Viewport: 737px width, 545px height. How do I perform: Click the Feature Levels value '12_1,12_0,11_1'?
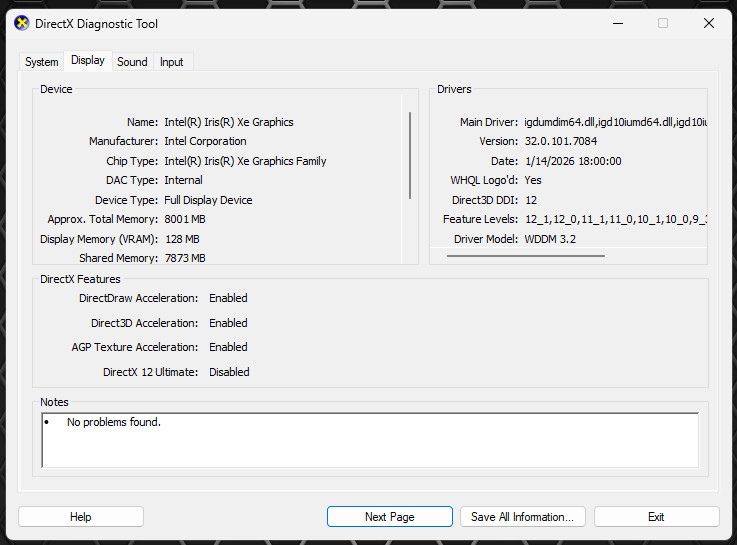click(566, 219)
